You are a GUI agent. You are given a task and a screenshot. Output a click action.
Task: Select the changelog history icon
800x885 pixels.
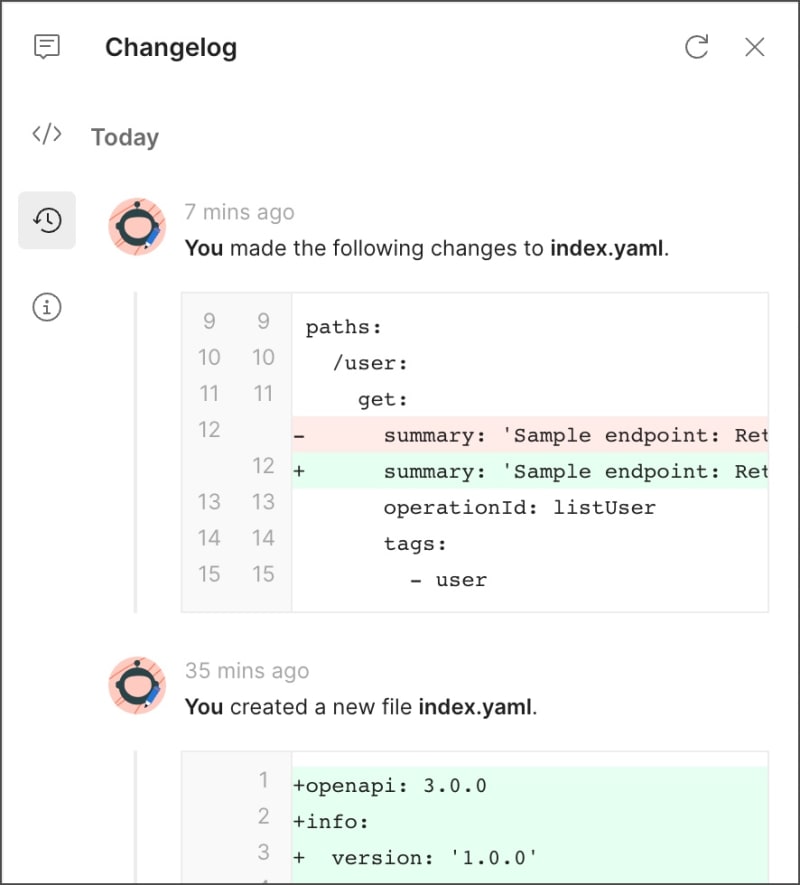tap(47, 220)
